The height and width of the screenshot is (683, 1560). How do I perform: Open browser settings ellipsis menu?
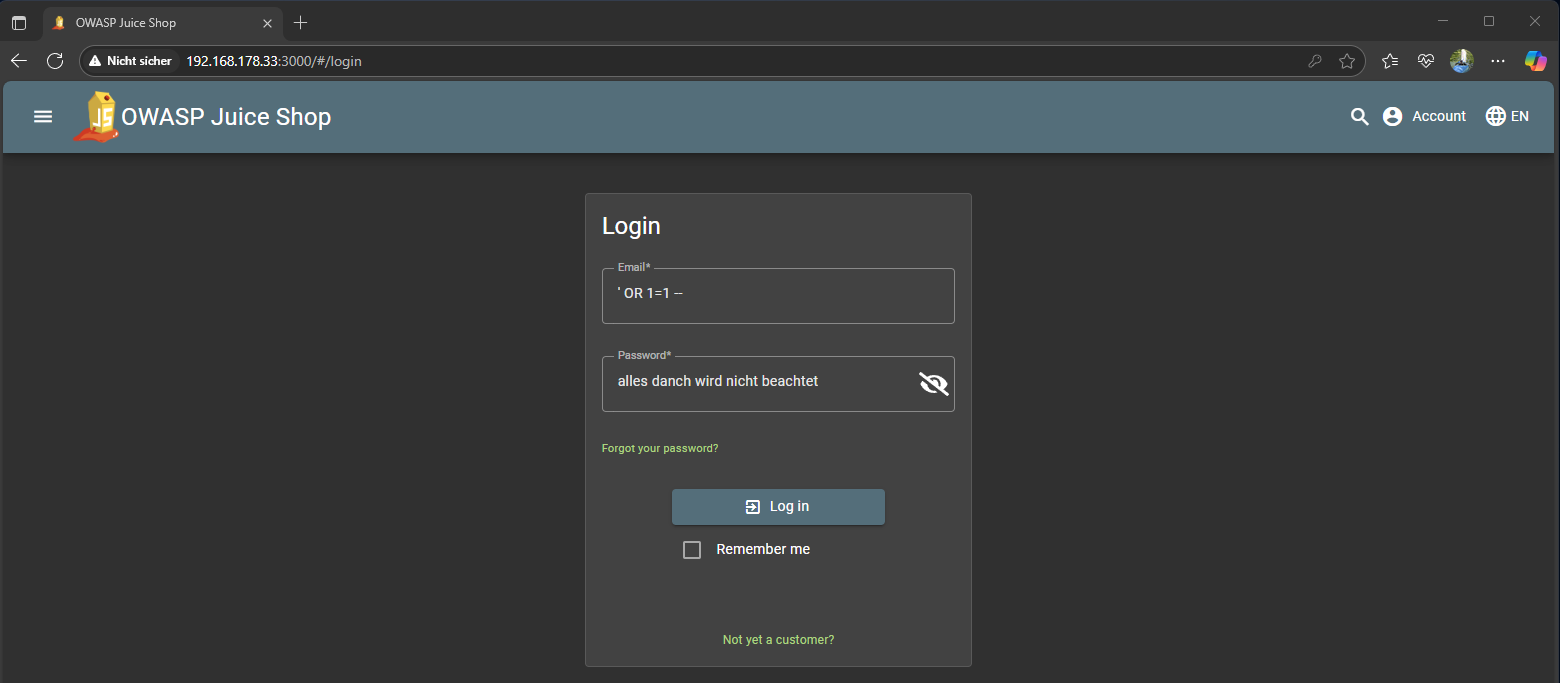click(x=1498, y=61)
